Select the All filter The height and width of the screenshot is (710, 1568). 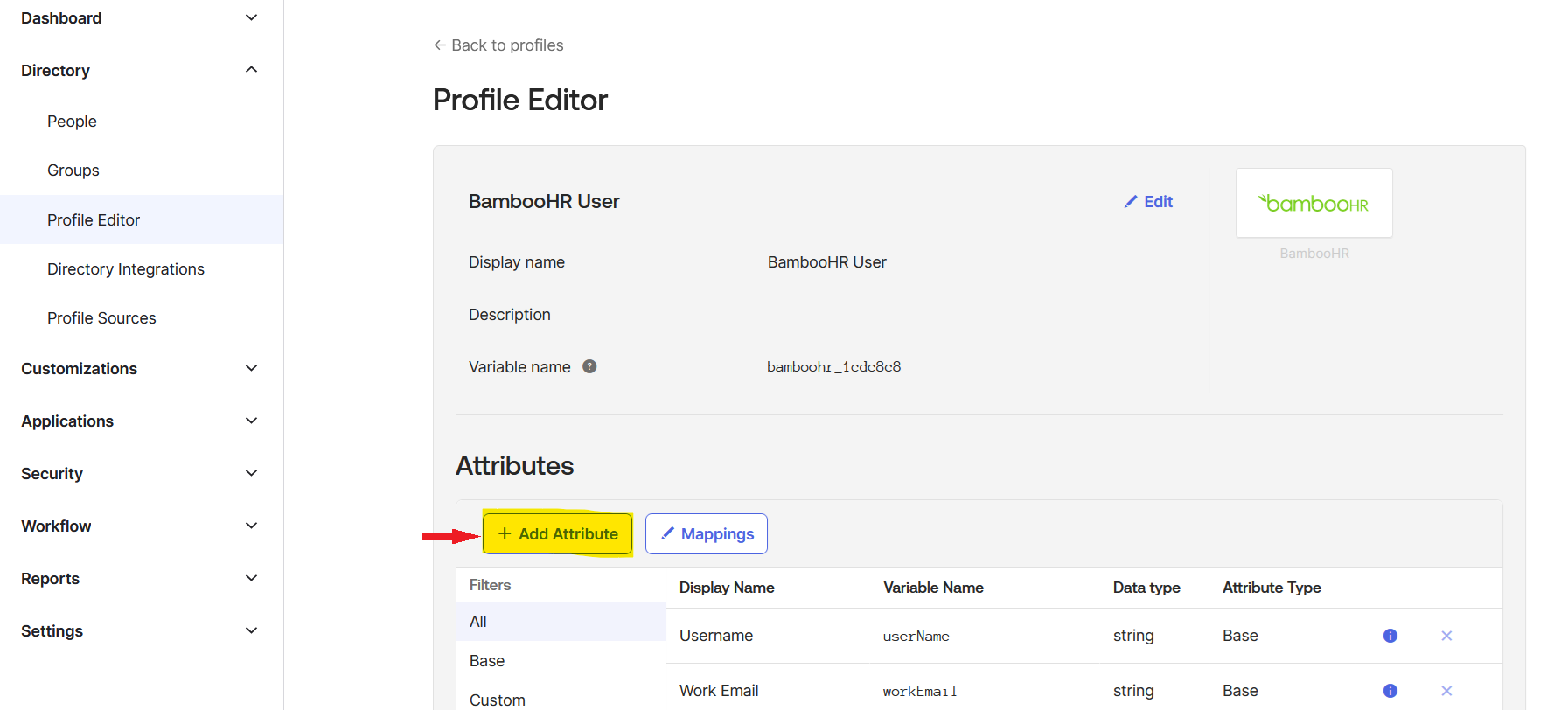[561, 622]
